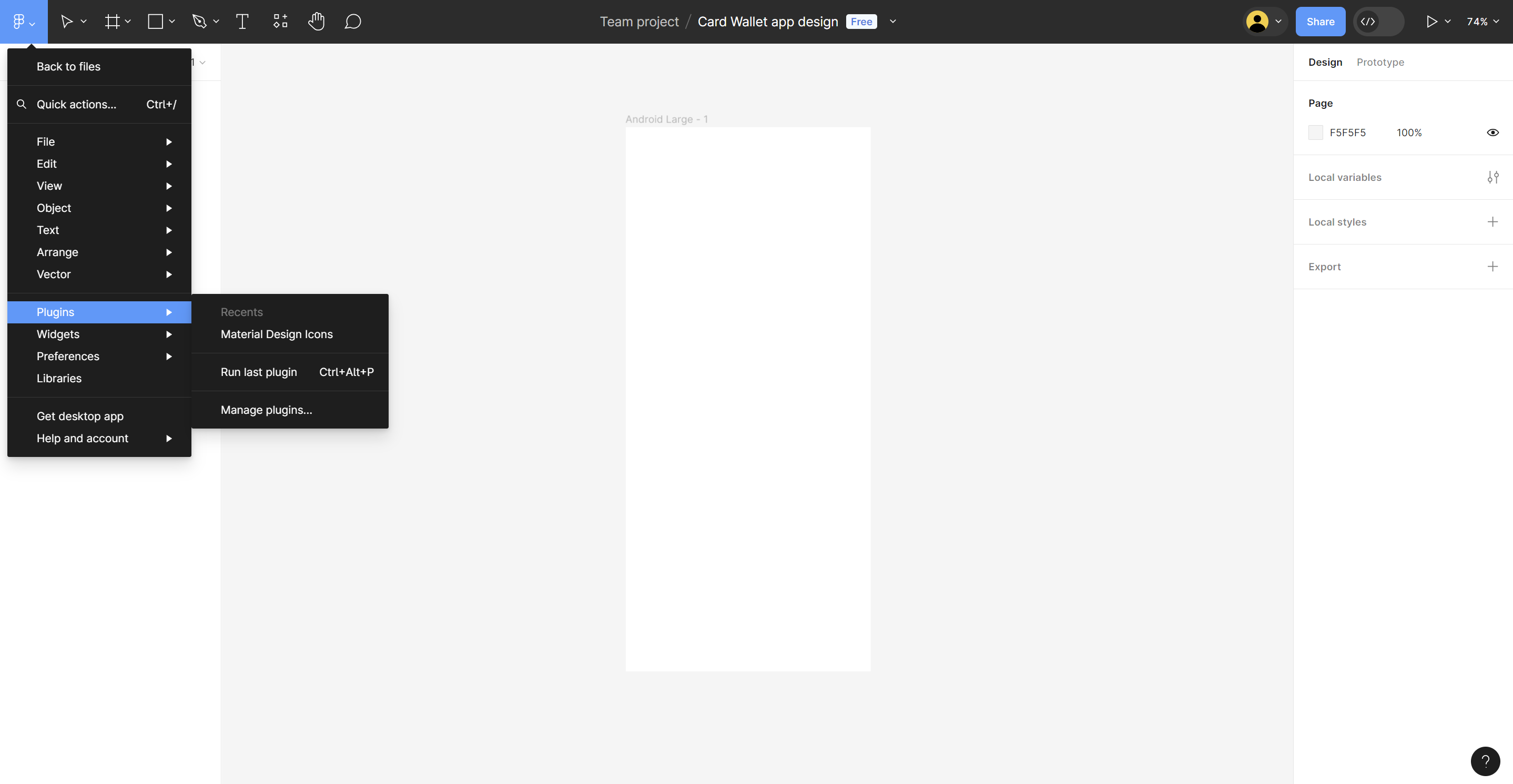Open Local variables settings icon

1492,177
